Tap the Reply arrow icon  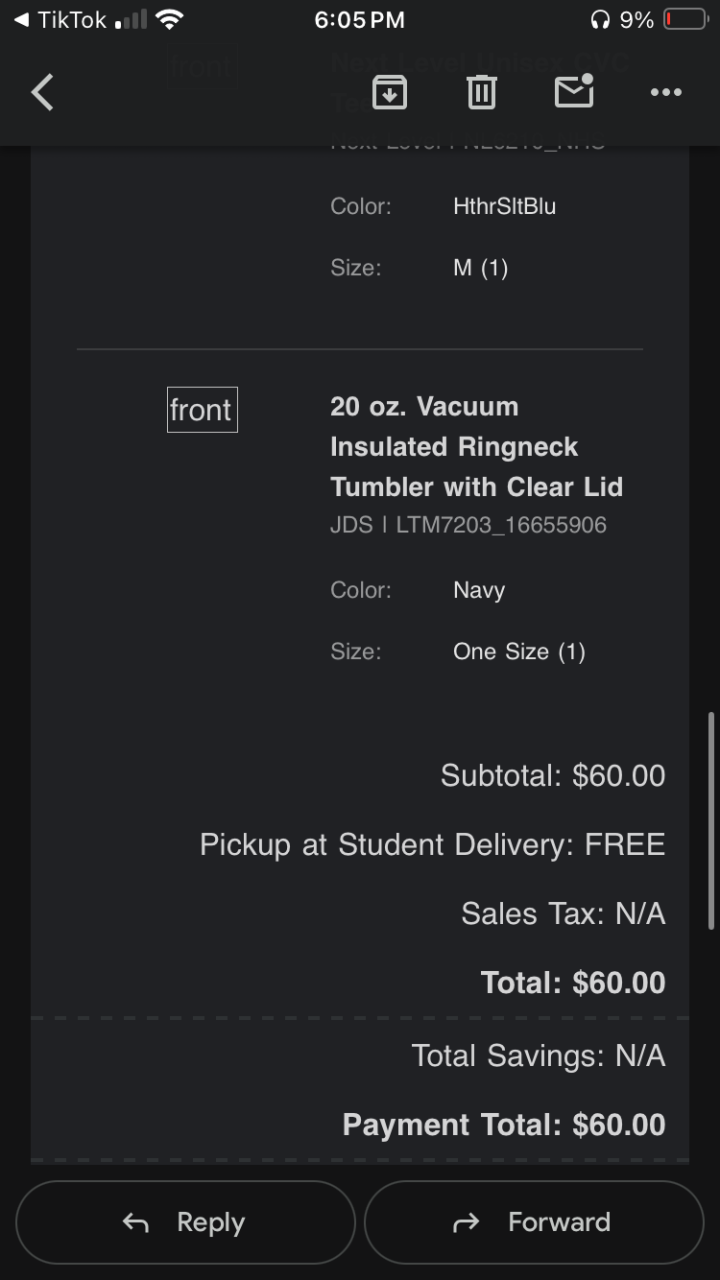135,1222
